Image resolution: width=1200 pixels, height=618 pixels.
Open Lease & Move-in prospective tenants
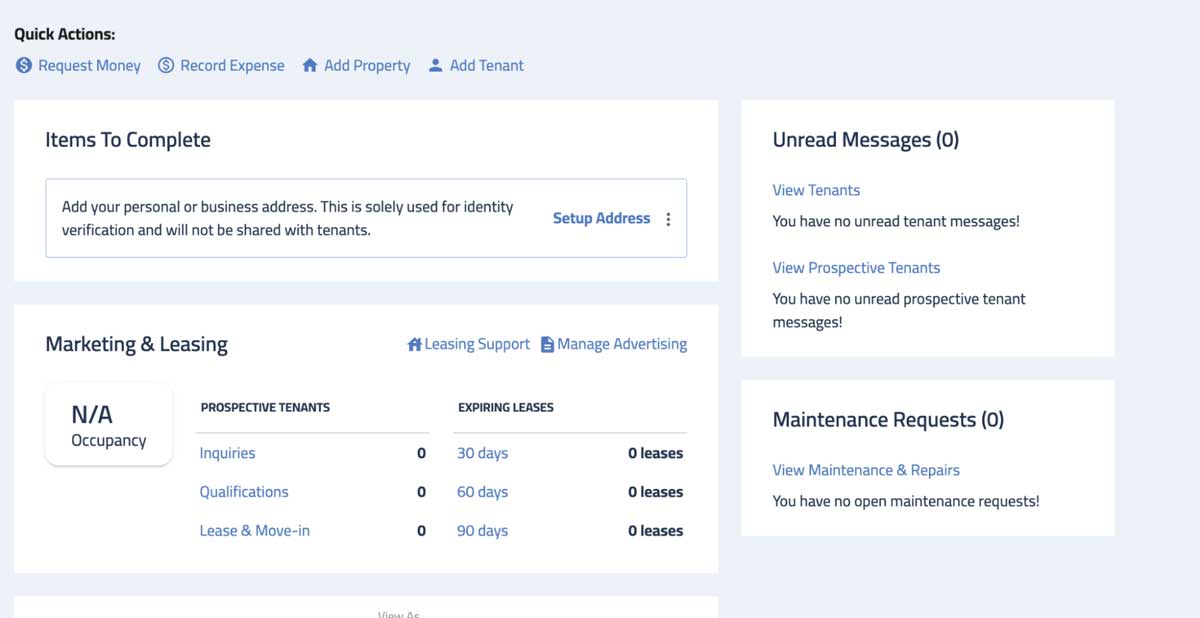click(255, 531)
